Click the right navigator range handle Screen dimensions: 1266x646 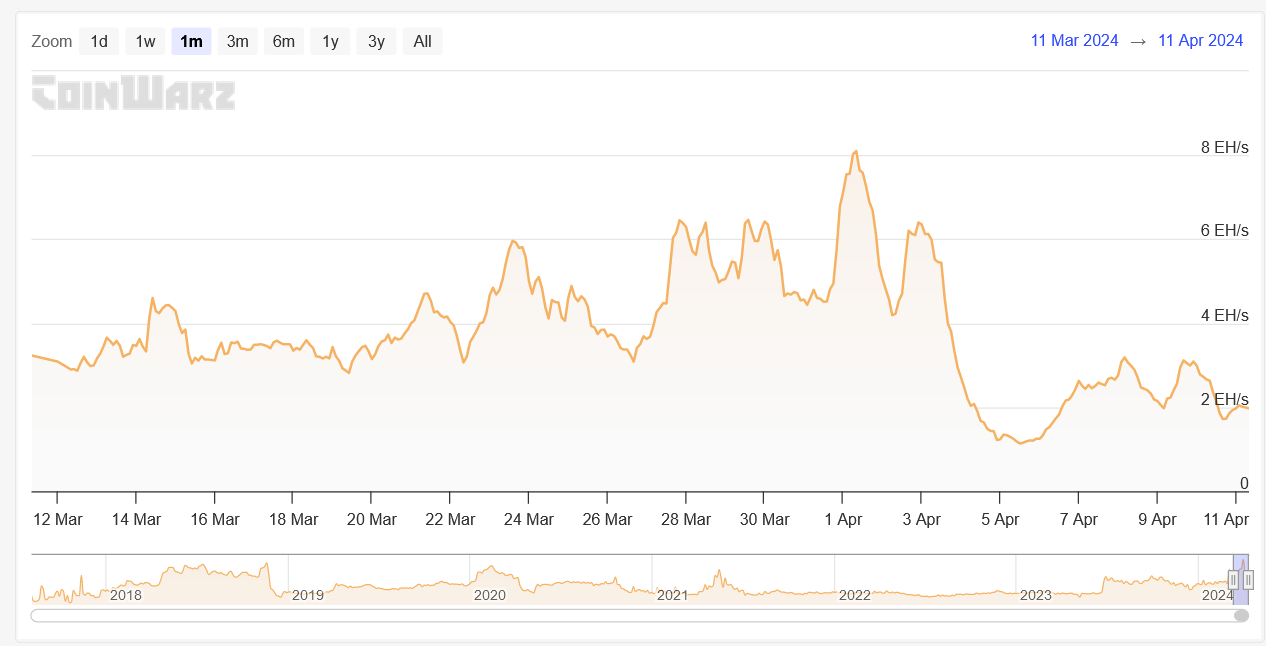[1248, 579]
